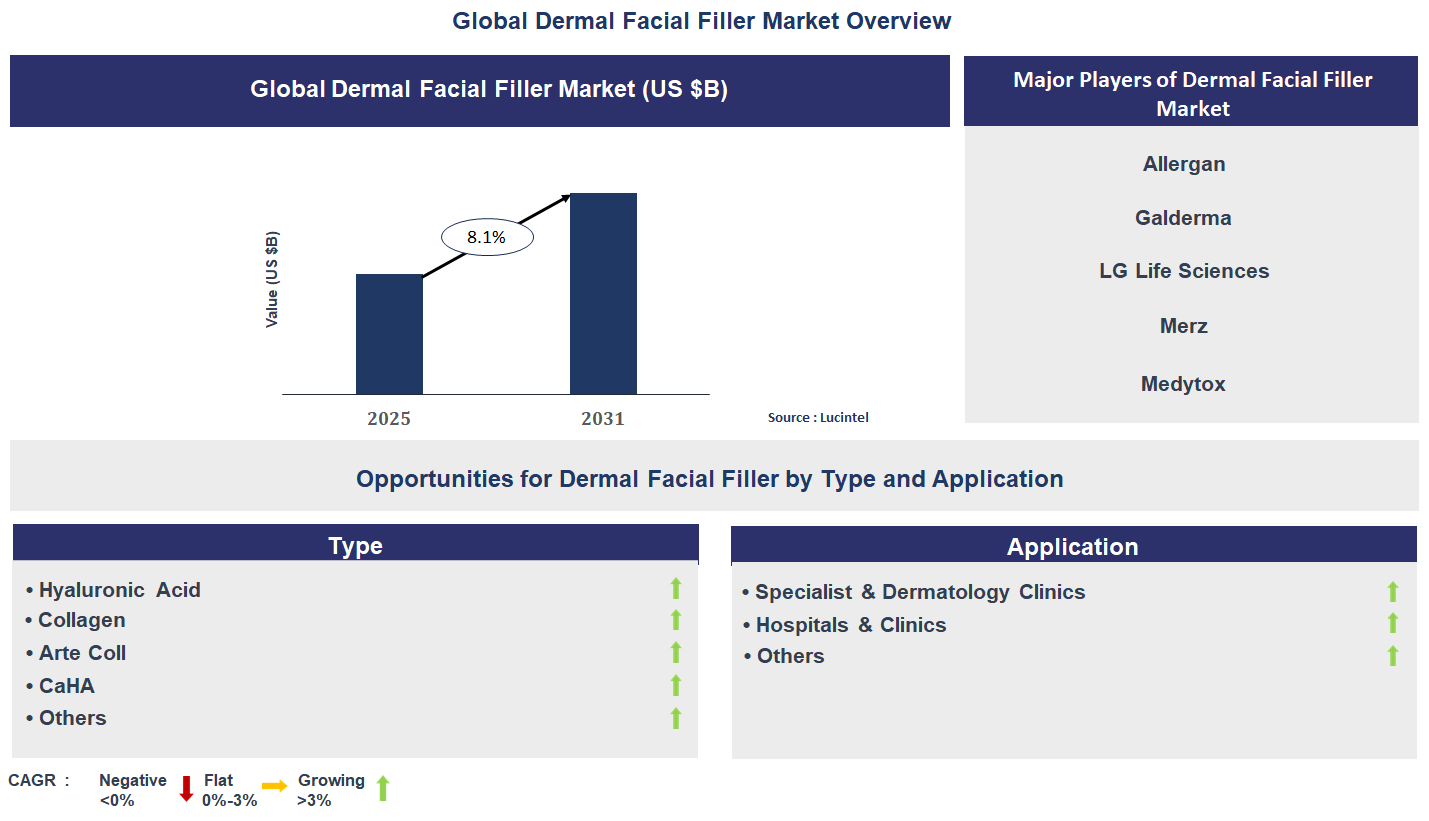
Task: Click the green growth arrow beside Hyaluronic Acid
Action: [x=676, y=588]
